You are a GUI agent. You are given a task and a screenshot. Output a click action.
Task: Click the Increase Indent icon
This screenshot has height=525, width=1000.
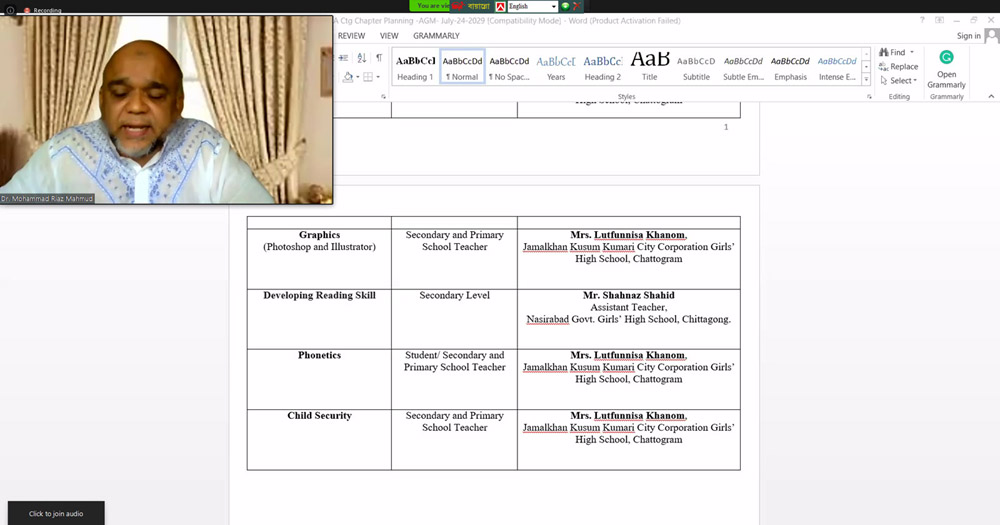coord(343,58)
